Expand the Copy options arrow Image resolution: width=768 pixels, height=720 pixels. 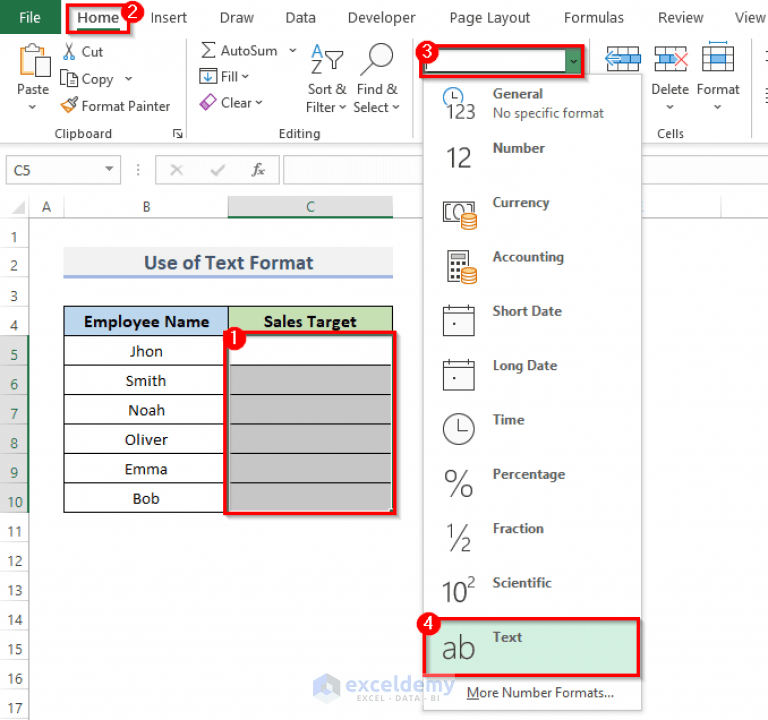(x=129, y=78)
